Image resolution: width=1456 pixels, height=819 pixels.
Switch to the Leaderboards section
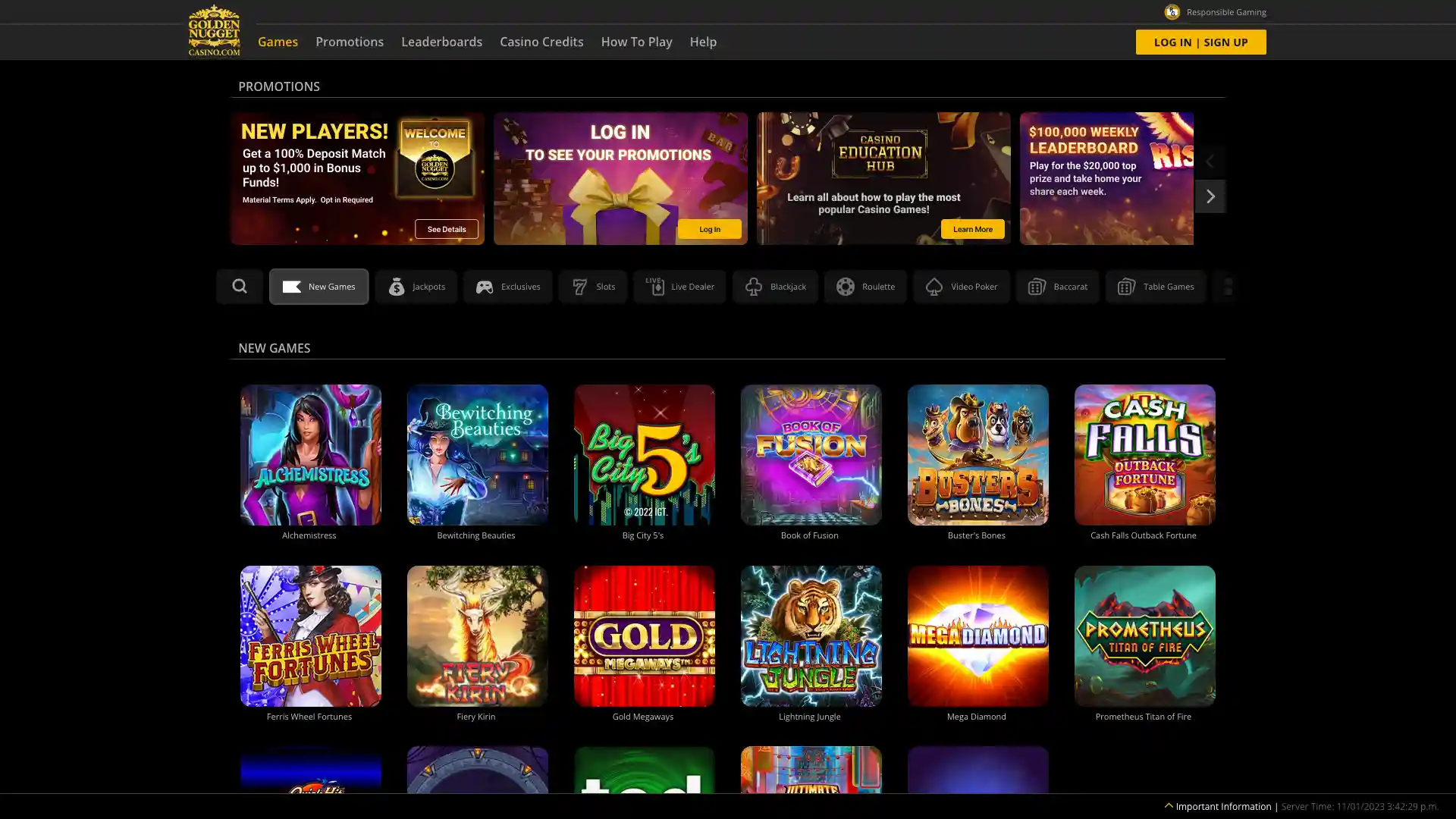click(442, 42)
